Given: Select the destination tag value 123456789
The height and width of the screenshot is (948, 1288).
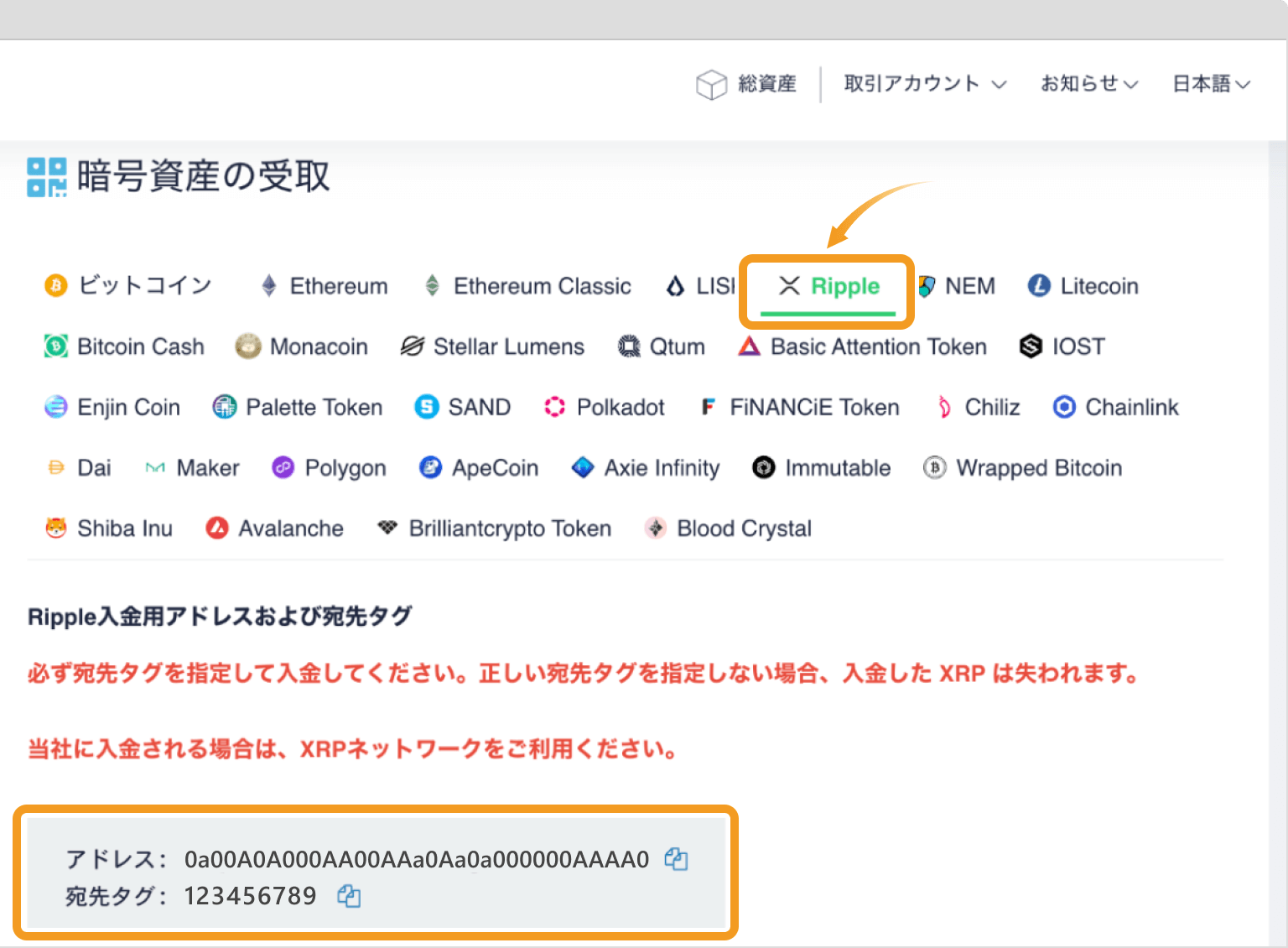Looking at the screenshot, I should (x=250, y=896).
